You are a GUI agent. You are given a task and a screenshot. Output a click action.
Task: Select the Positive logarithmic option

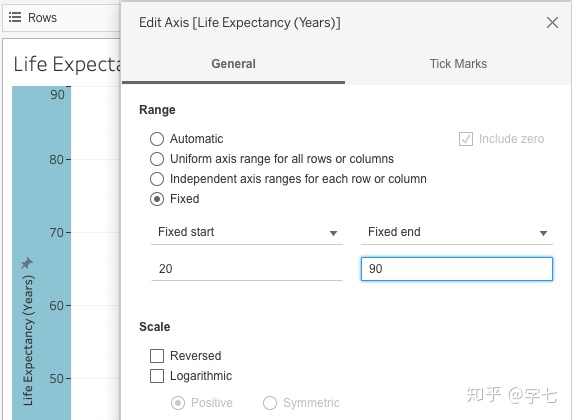(x=178, y=403)
